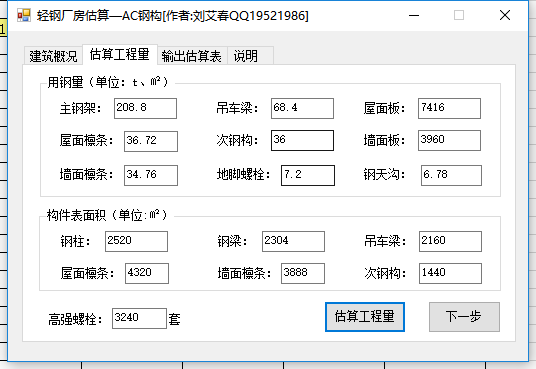Click the application icon in title bar
The height and width of the screenshot is (369, 536).
[24, 15]
